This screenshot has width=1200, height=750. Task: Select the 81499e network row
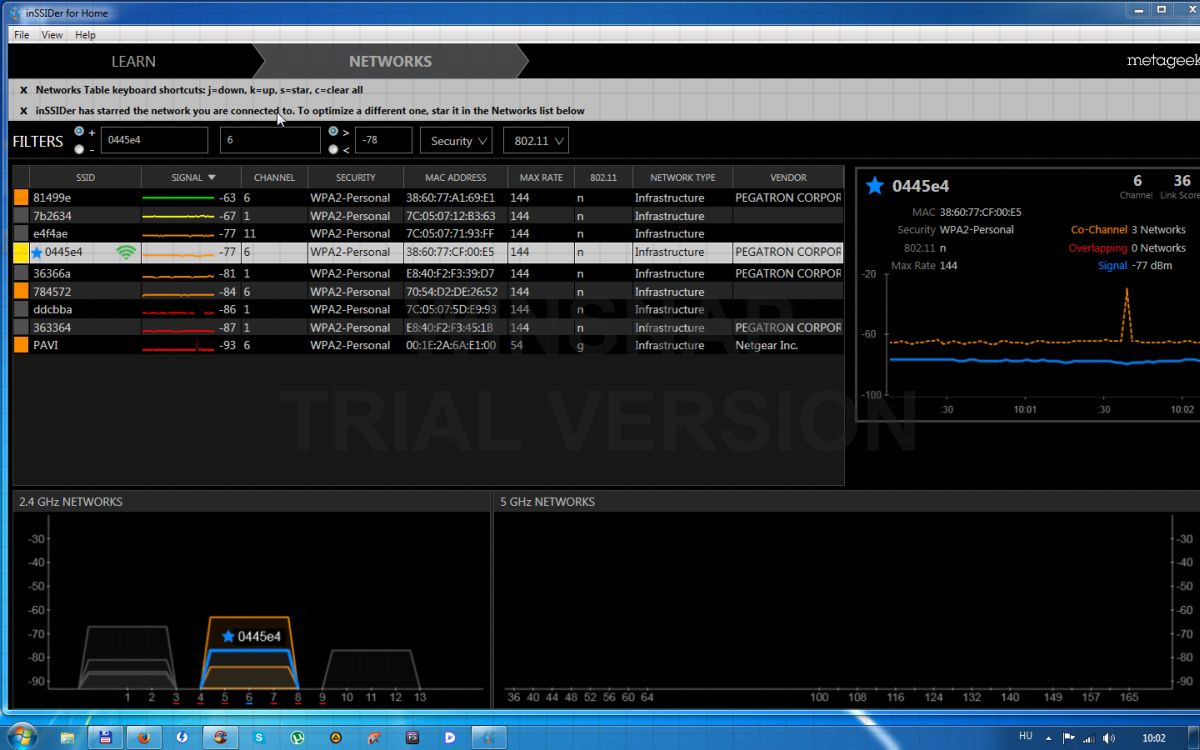(428, 198)
